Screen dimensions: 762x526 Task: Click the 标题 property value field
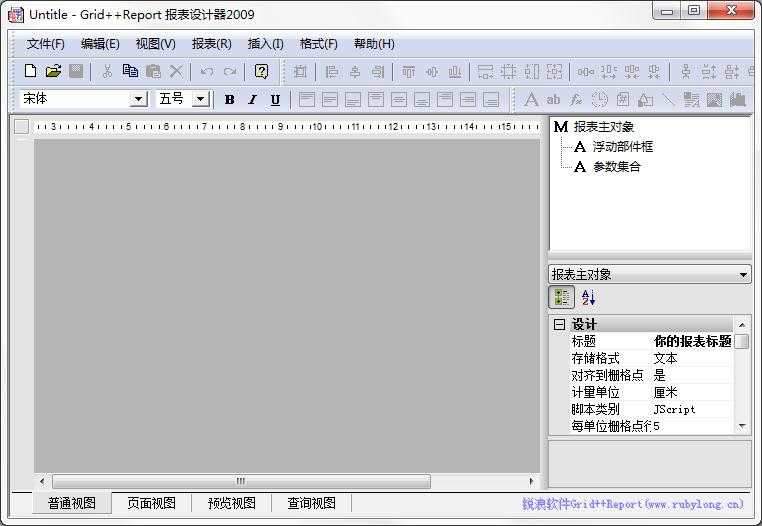pos(692,341)
